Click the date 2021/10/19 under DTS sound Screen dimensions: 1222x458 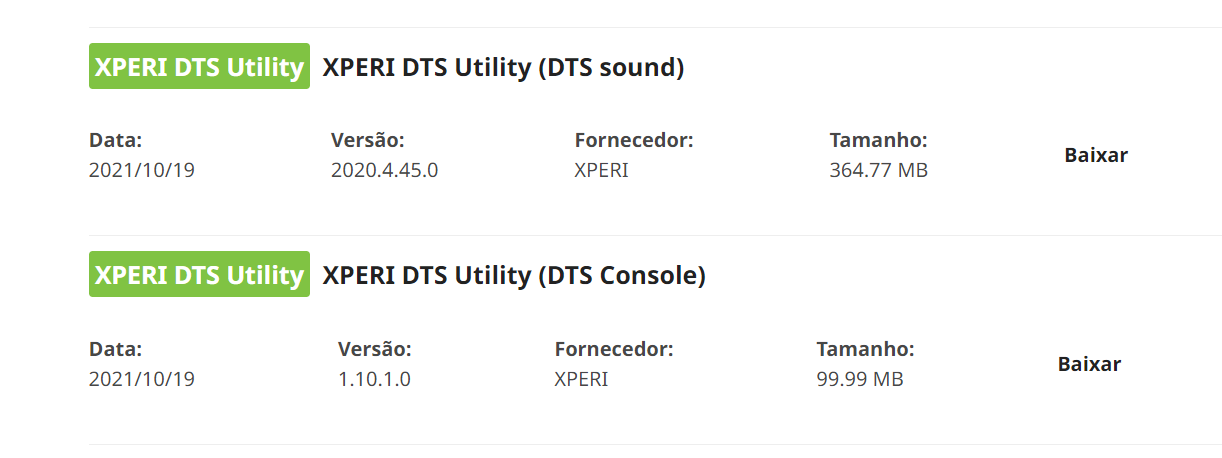click(141, 170)
